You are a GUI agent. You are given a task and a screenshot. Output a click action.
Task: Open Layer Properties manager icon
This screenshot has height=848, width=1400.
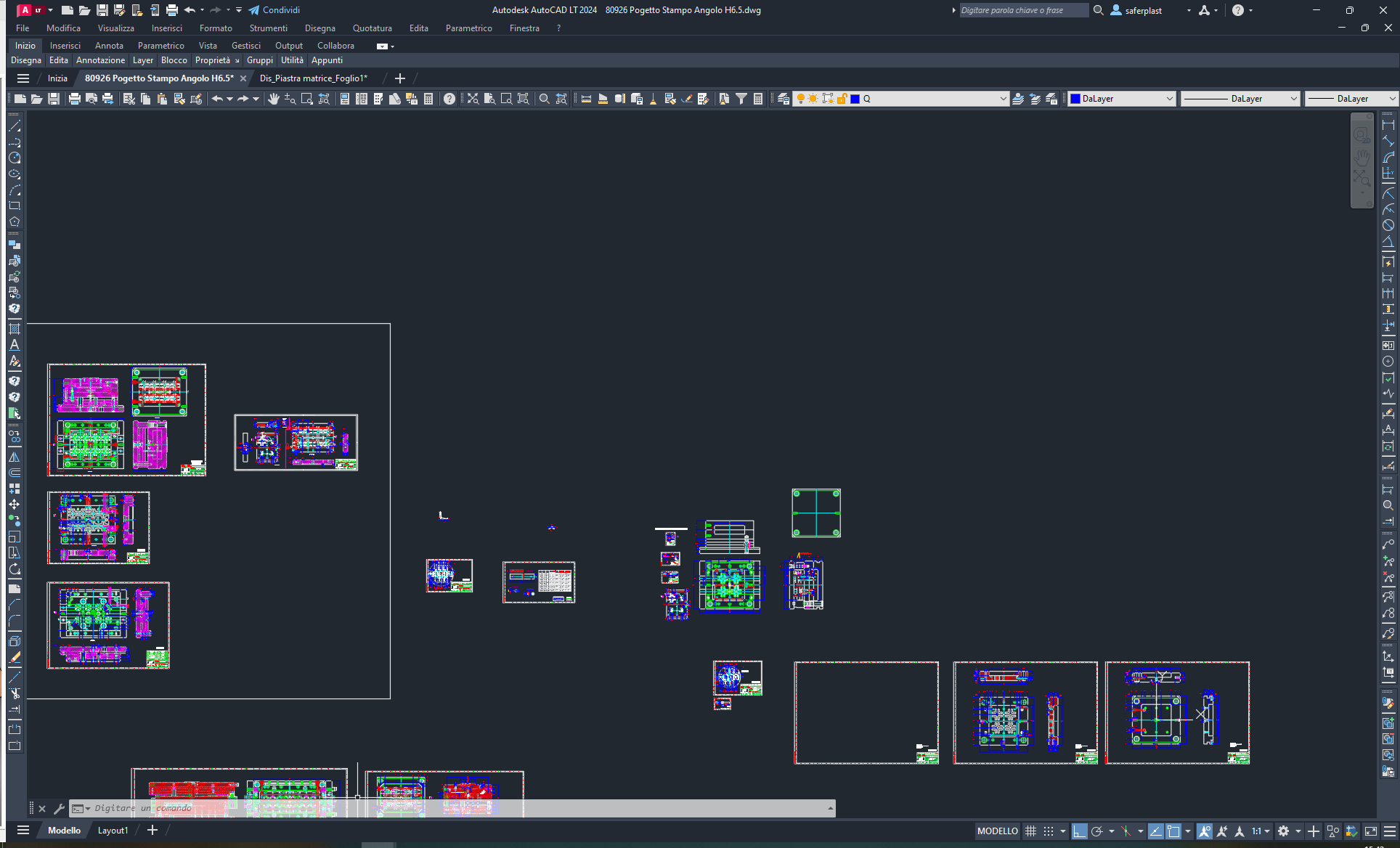(x=784, y=99)
